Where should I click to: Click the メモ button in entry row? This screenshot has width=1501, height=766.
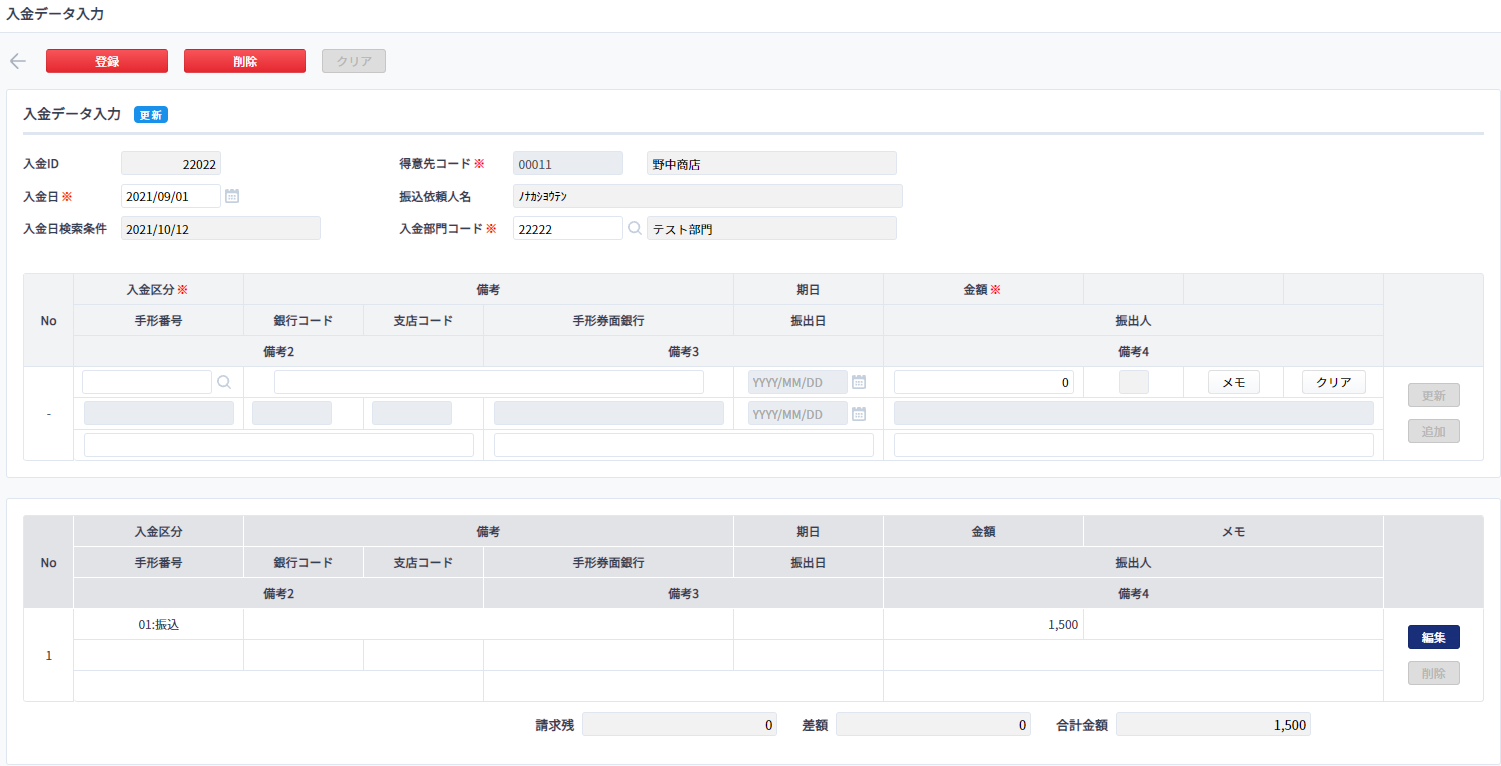pos(1234,382)
